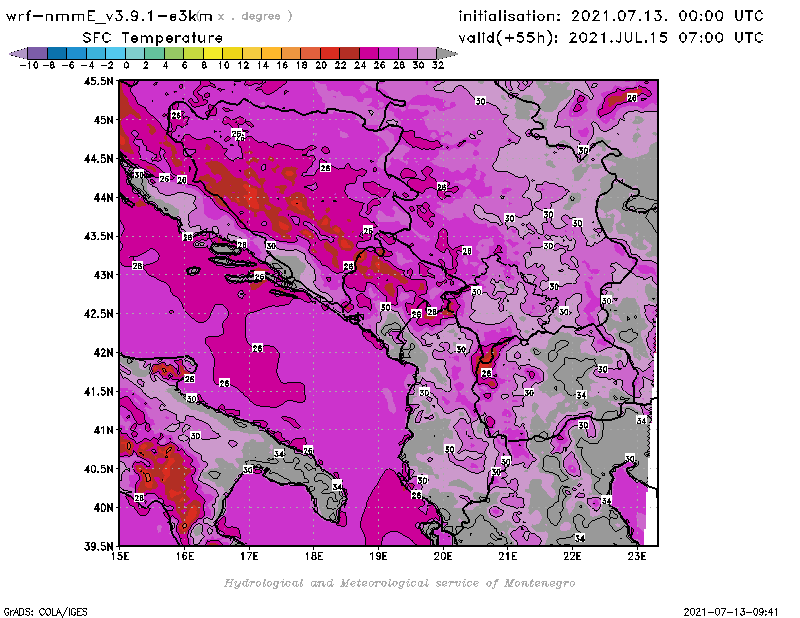Click the '17E' longitude label
The image size is (800, 618).
click(249, 556)
